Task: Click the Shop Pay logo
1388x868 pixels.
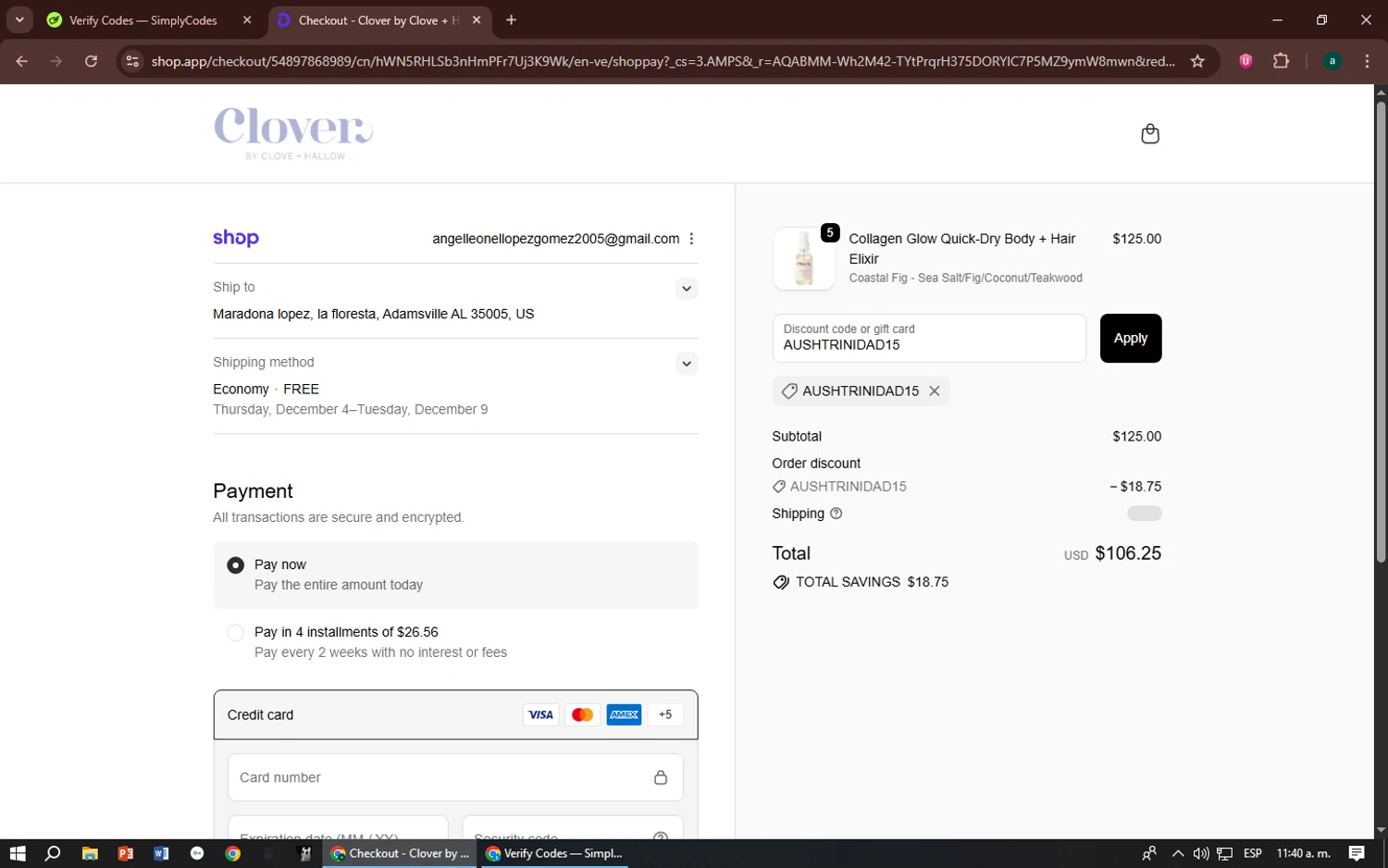Action: [x=236, y=238]
